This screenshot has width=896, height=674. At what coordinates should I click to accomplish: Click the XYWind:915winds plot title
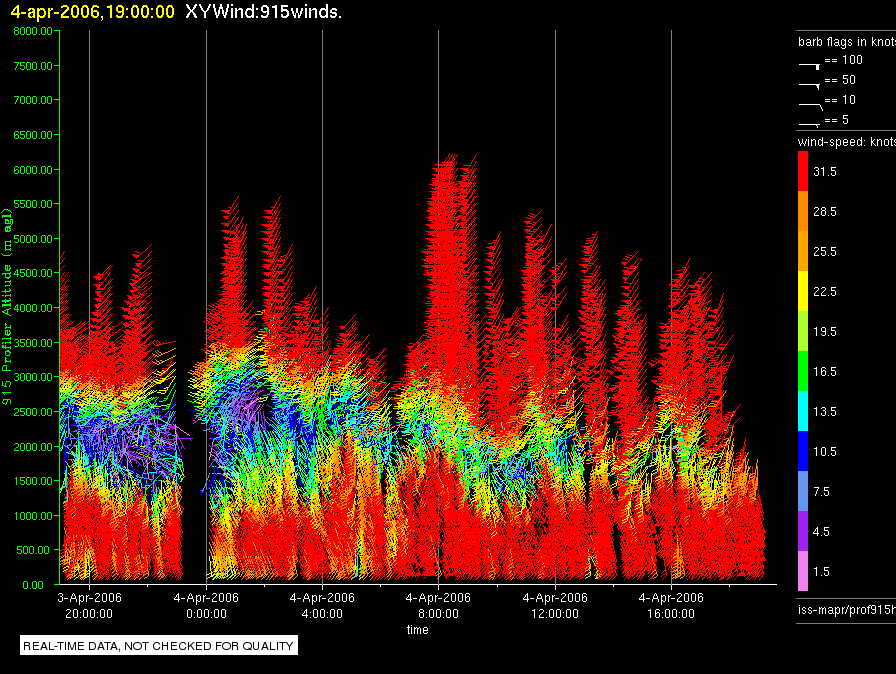(263, 11)
